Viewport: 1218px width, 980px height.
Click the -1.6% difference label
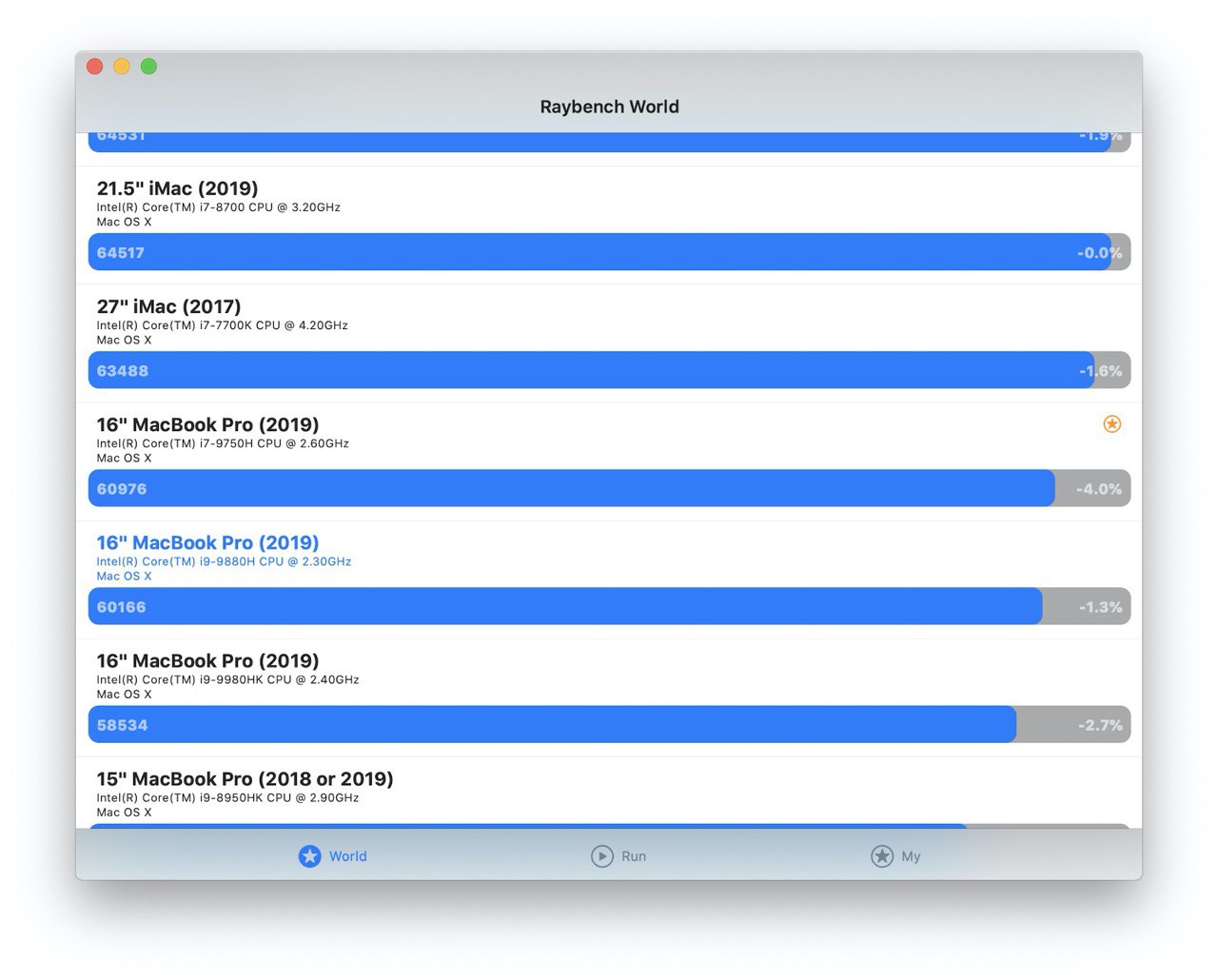1100,371
